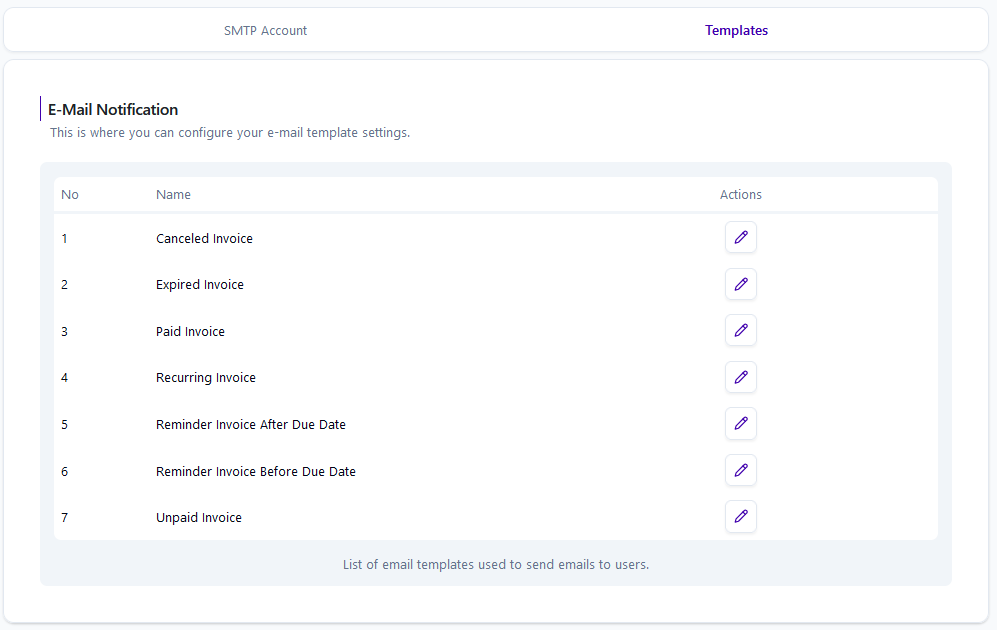Open editor for Recurring Invoice template
The image size is (997, 630).
[x=741, y=377]
